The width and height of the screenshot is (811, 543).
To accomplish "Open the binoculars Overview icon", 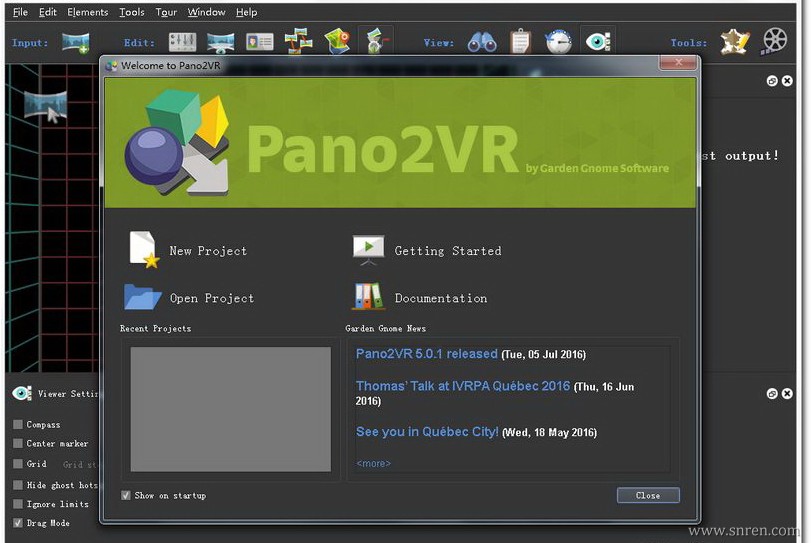I will pyautogui.click(x=482, y=42).
